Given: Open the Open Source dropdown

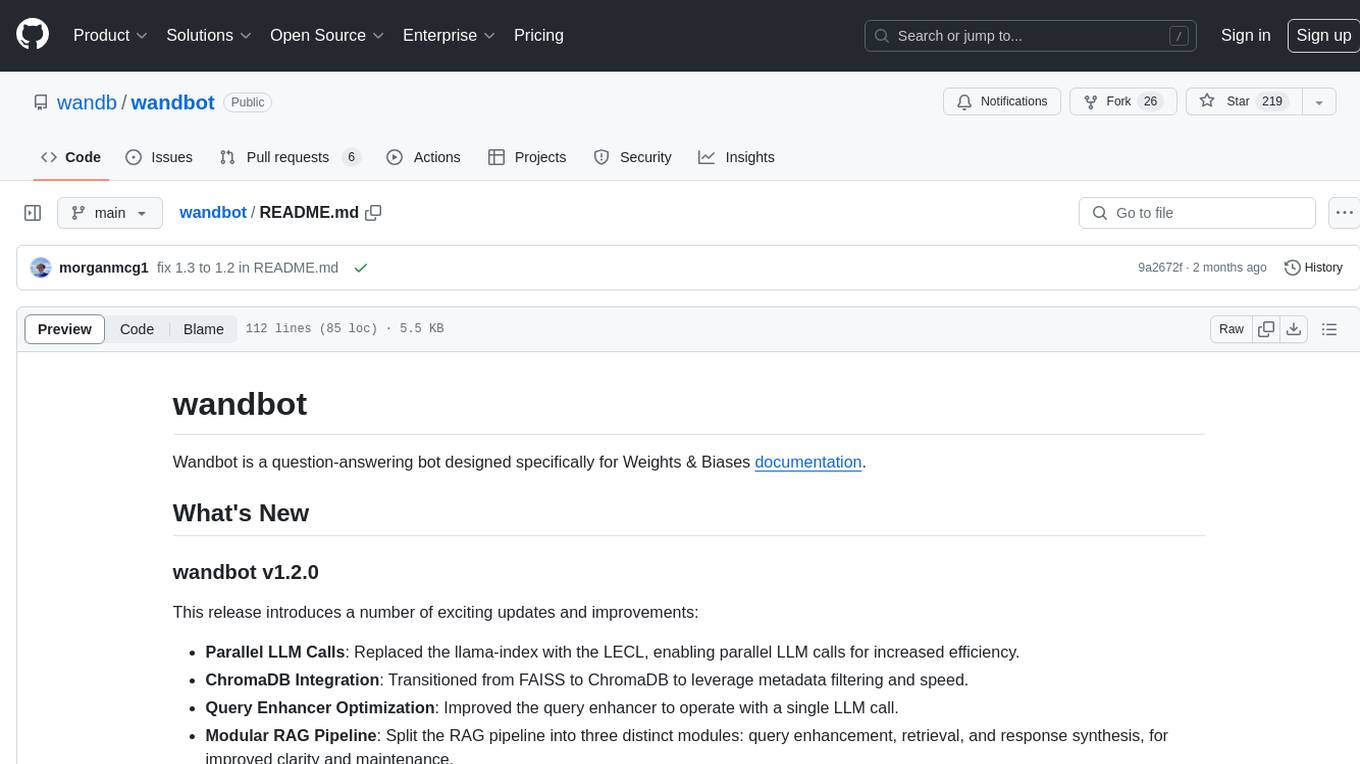Looking at the screenshot, I should (x=327, y=35).
